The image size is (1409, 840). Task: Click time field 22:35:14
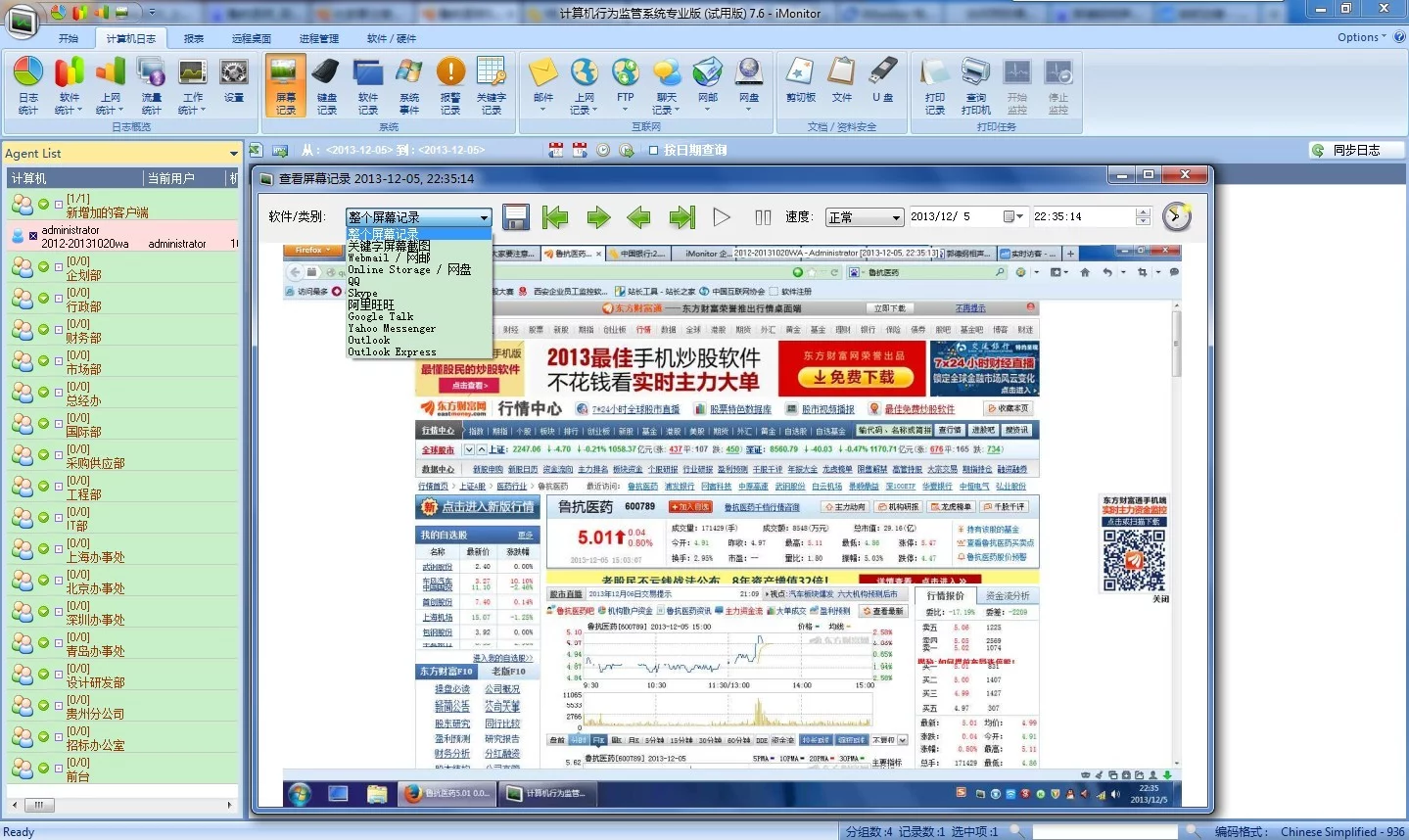(1083, 216)
